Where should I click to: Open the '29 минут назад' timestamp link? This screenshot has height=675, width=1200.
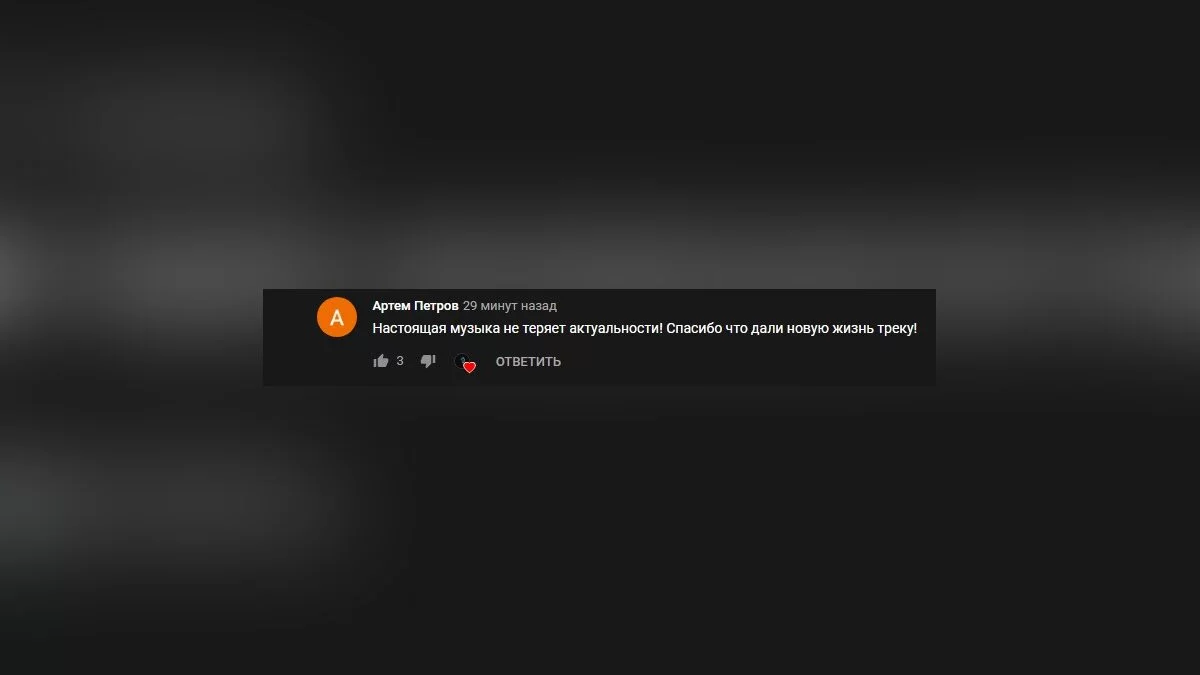(x=510, y=306)
